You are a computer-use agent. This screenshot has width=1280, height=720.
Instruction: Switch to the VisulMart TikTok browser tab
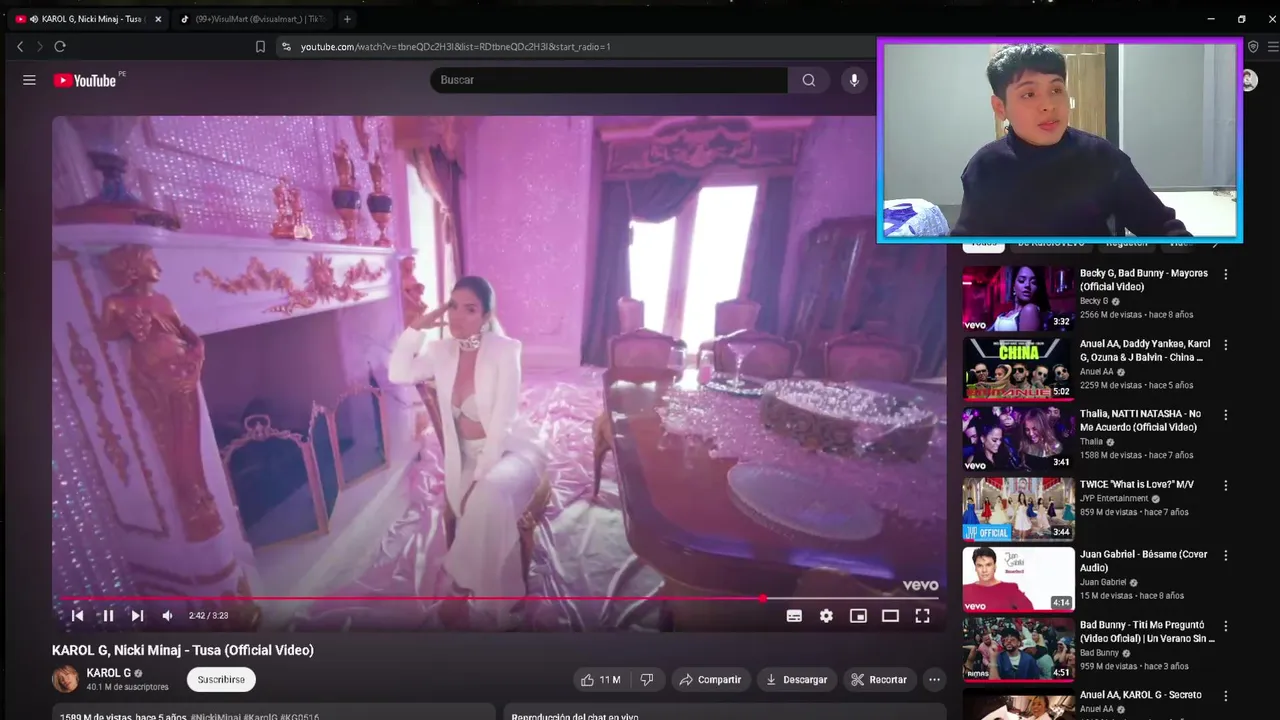(253, 19)
